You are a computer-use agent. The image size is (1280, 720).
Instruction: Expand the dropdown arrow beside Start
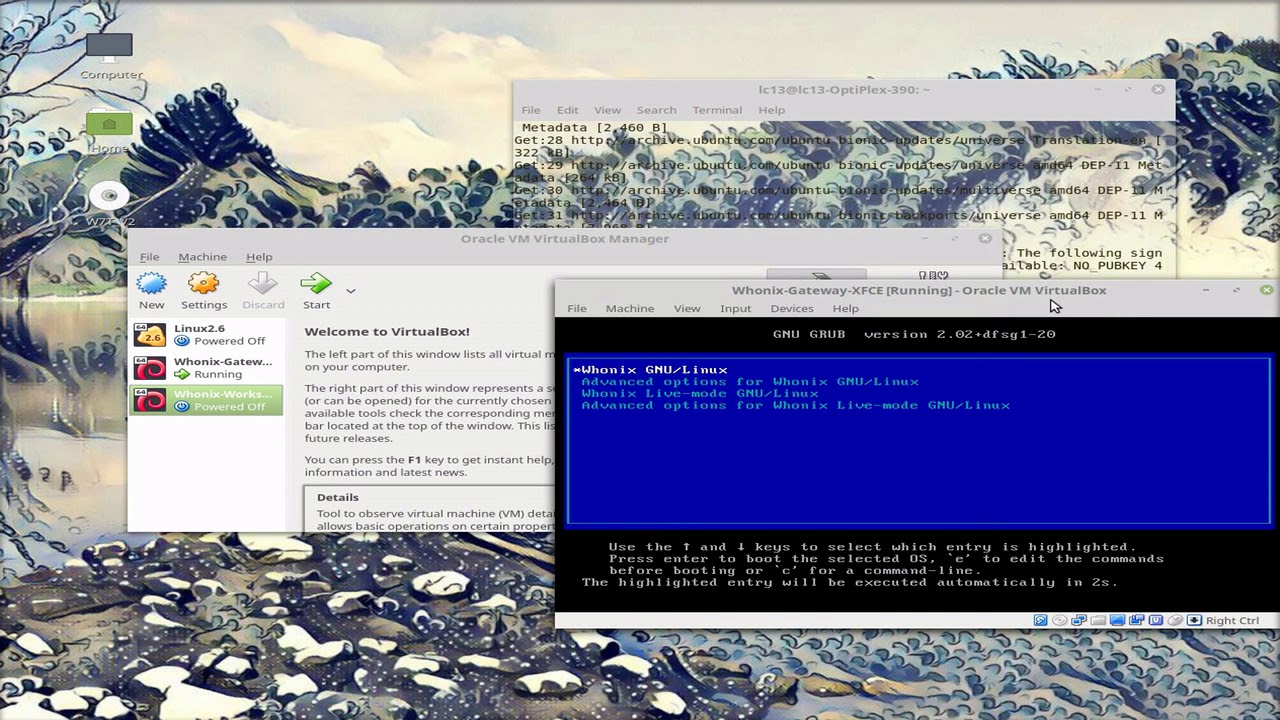pyautogui.click(x=350, y=291)
